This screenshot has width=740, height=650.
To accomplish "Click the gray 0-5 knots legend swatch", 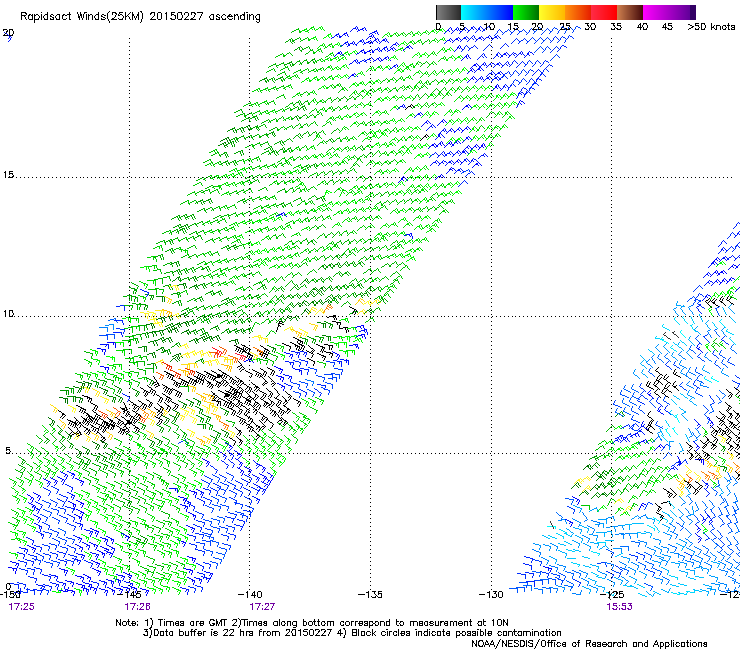I will (x=448, y=12).
